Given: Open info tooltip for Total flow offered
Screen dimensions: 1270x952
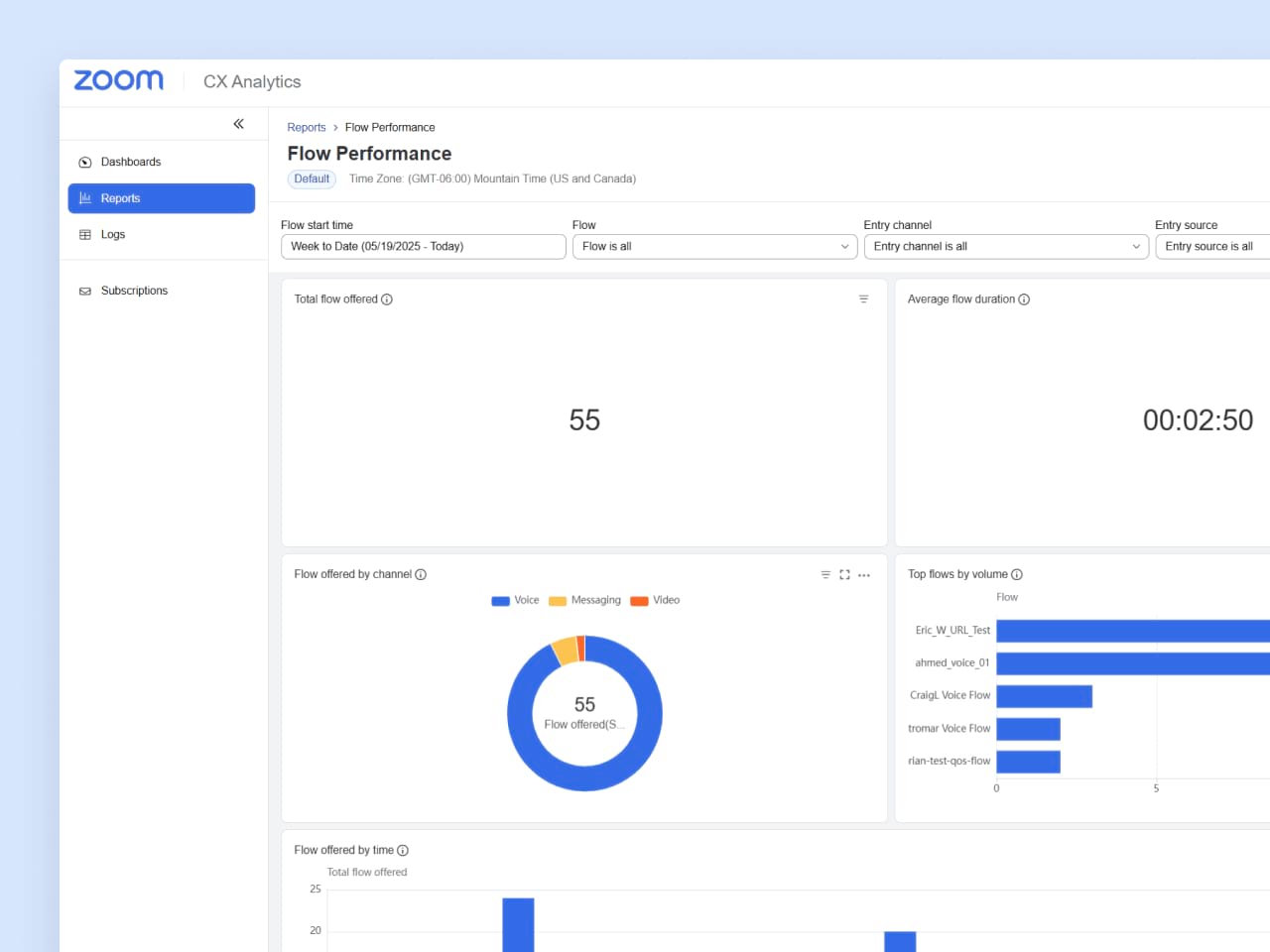Looking at the screenshot, I should coord(387,299).
